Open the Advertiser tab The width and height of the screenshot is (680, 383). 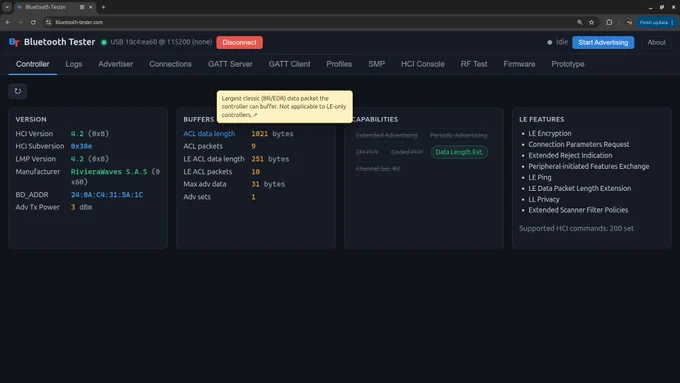115,64
